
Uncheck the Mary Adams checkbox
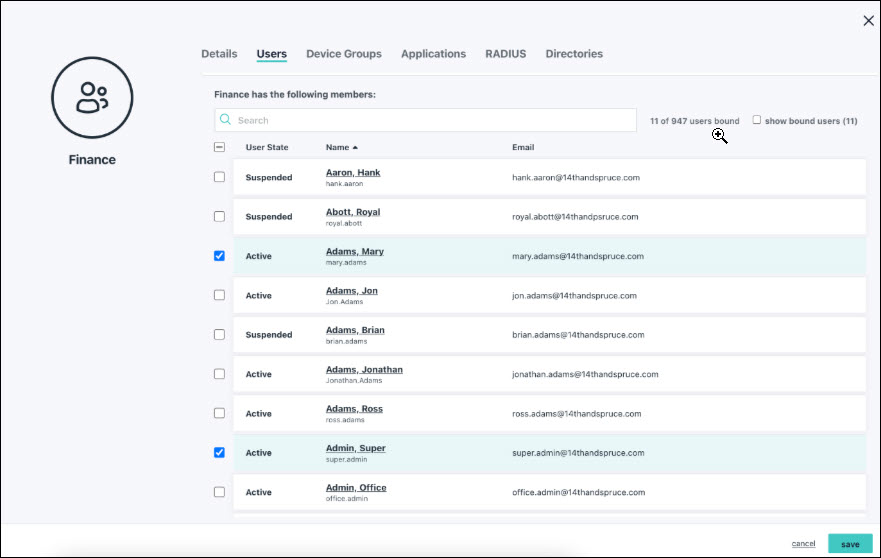[x=220, y=256]
